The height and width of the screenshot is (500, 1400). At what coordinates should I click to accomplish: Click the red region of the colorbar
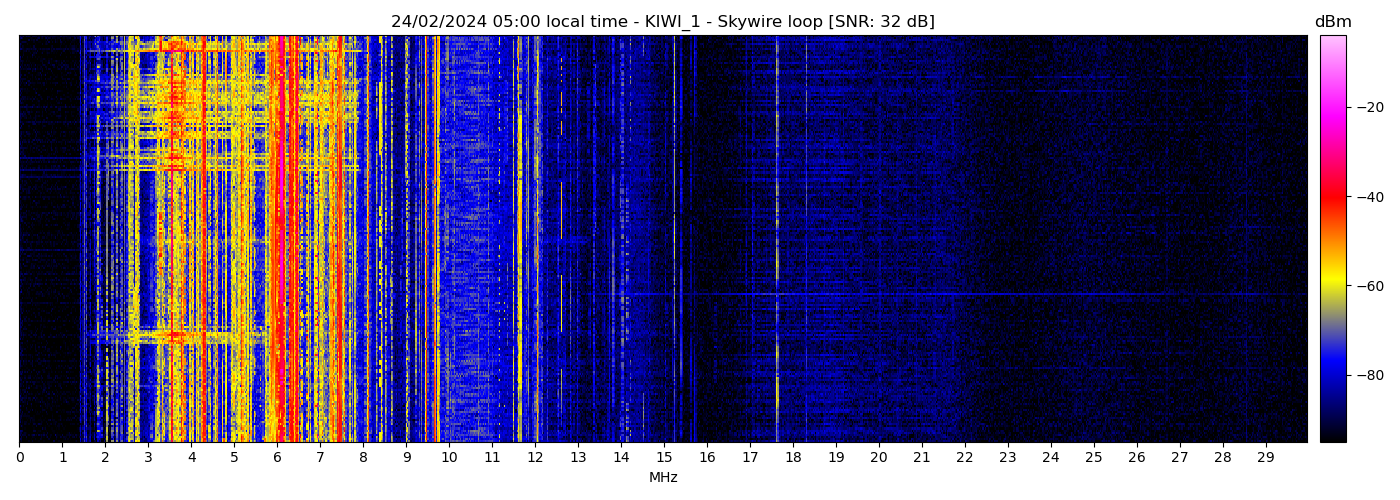(x=1332, y=197)
